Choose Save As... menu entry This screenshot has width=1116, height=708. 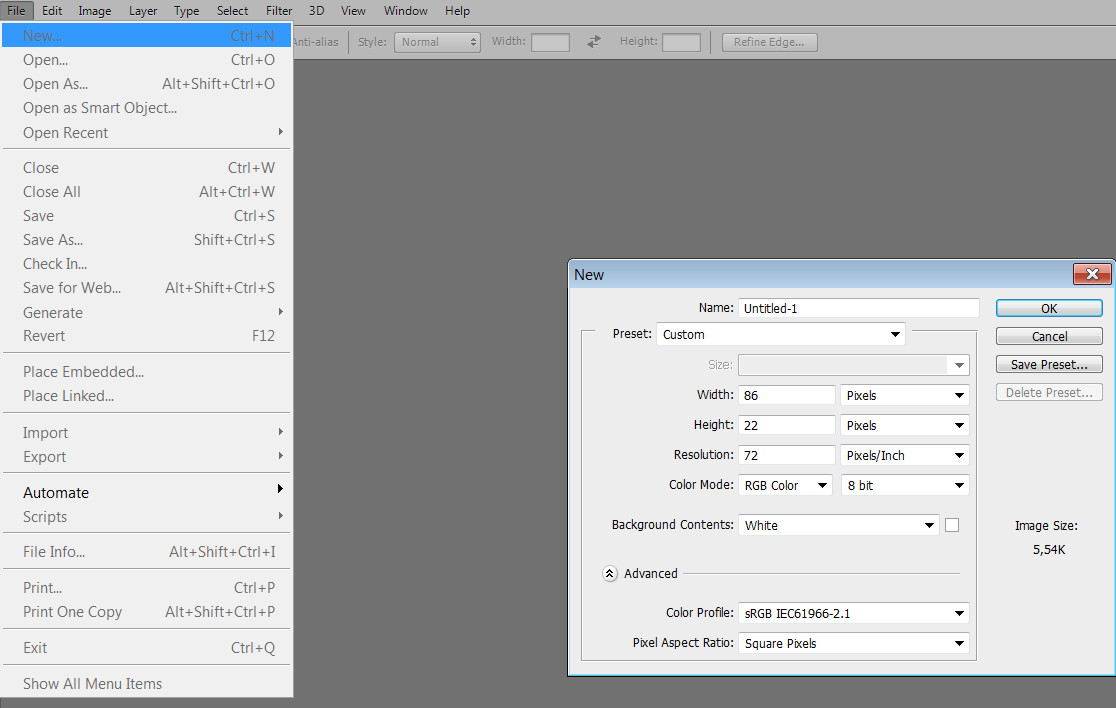[147, 240]
